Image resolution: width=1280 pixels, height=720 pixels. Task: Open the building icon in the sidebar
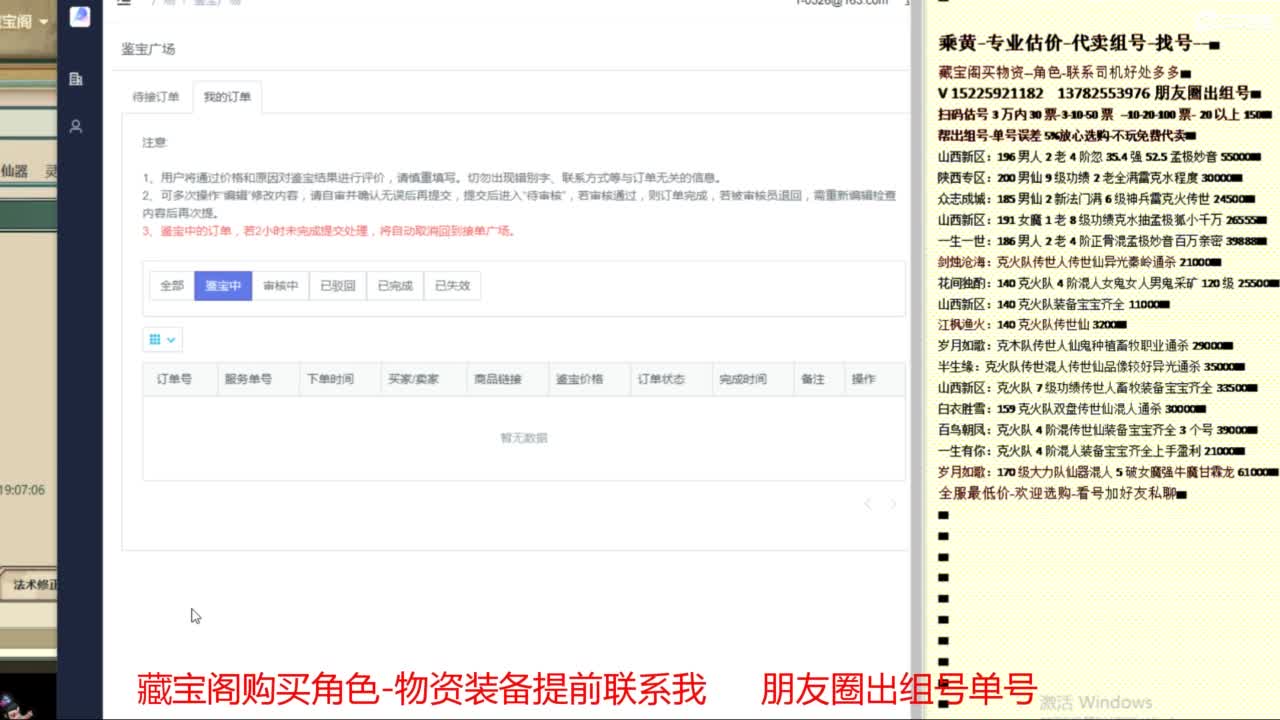tap(76, 79)
